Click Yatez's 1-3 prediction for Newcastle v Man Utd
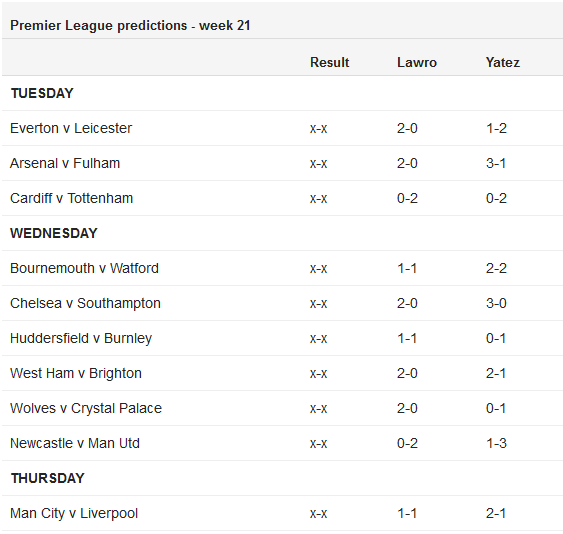 (x=496, y=444)
